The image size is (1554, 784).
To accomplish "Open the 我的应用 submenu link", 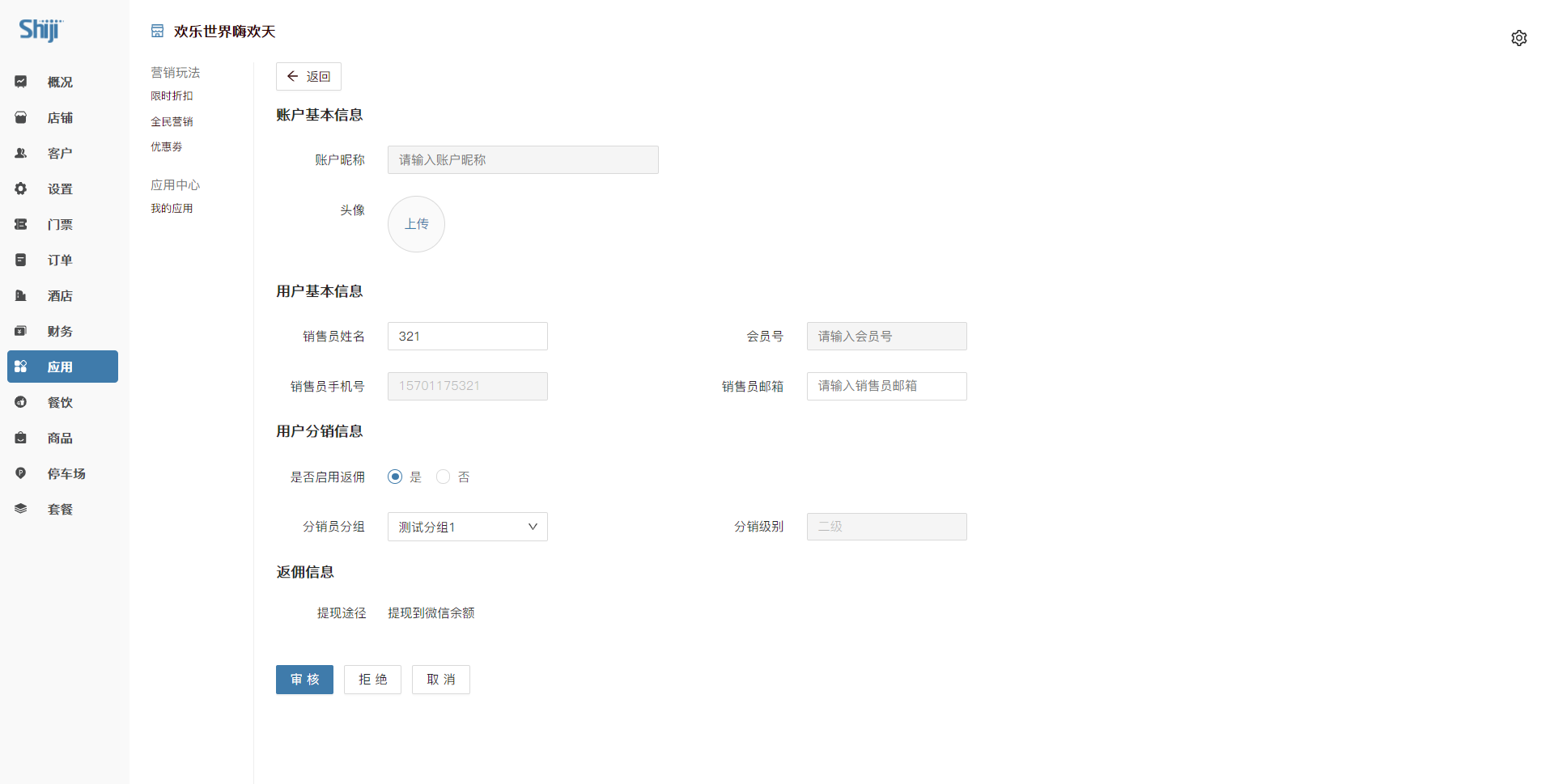I will click(172, 208).
